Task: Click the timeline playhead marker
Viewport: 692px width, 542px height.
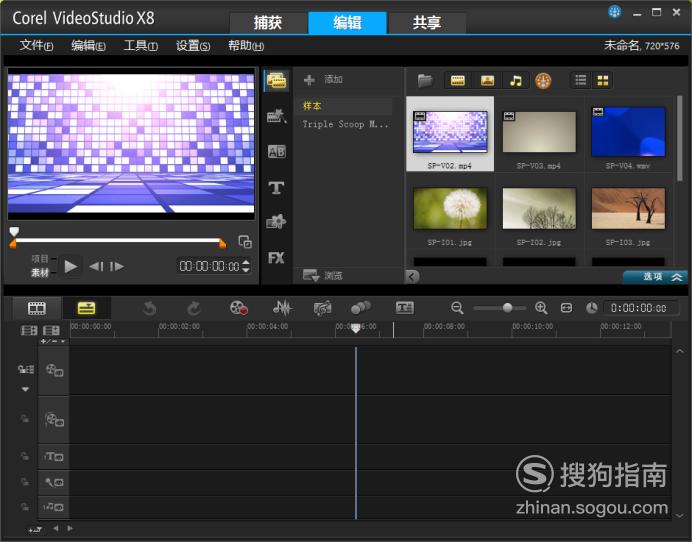Action: [355, 328]
